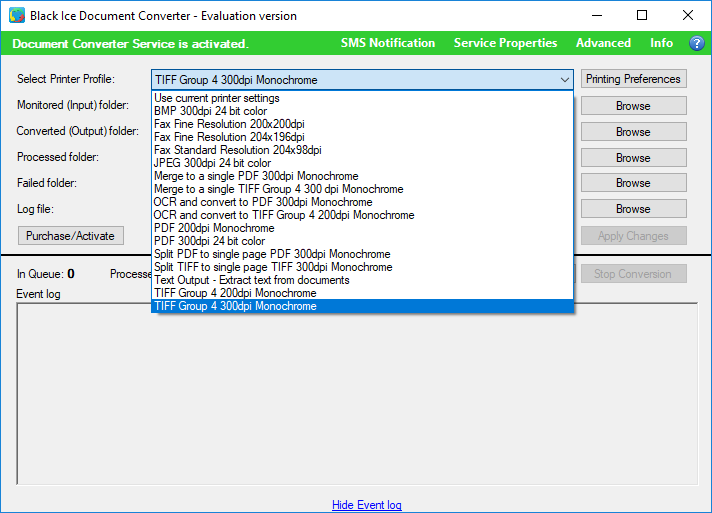Viewport: 712px width, 513px height.
Task: Click the Info menu item
Action: click(x=661, y=43)
